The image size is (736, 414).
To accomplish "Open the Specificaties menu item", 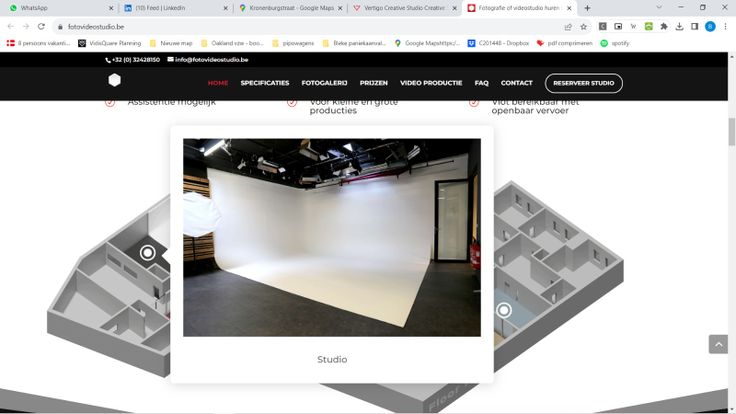I will coord(265,83).
